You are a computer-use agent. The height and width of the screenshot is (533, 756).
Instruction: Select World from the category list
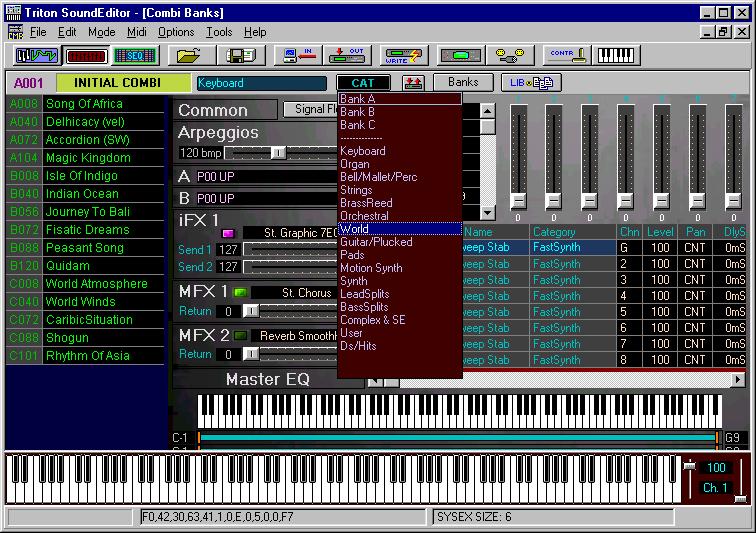pos(355,229)
